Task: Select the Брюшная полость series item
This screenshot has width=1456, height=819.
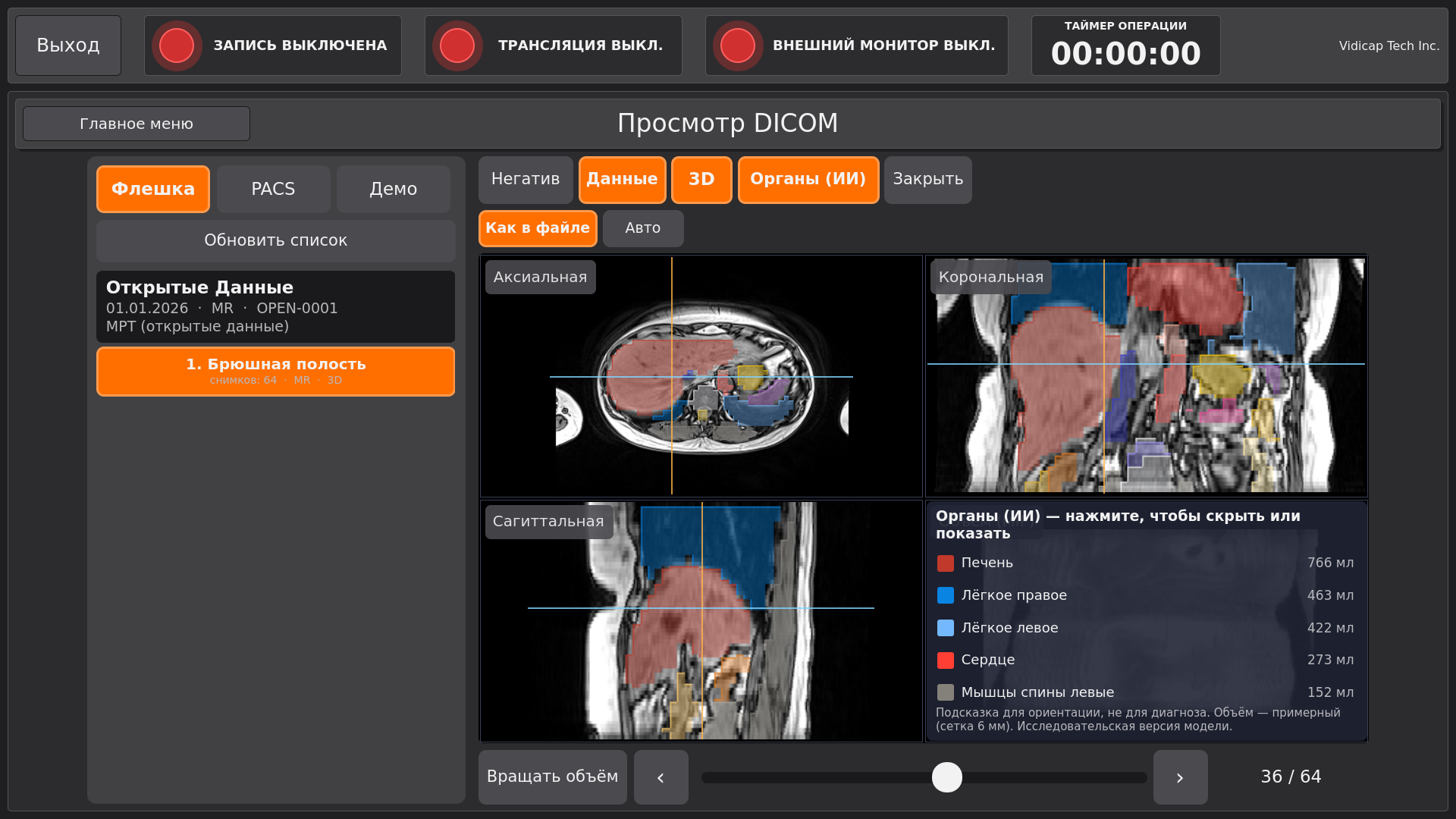Action: (276, 372)
